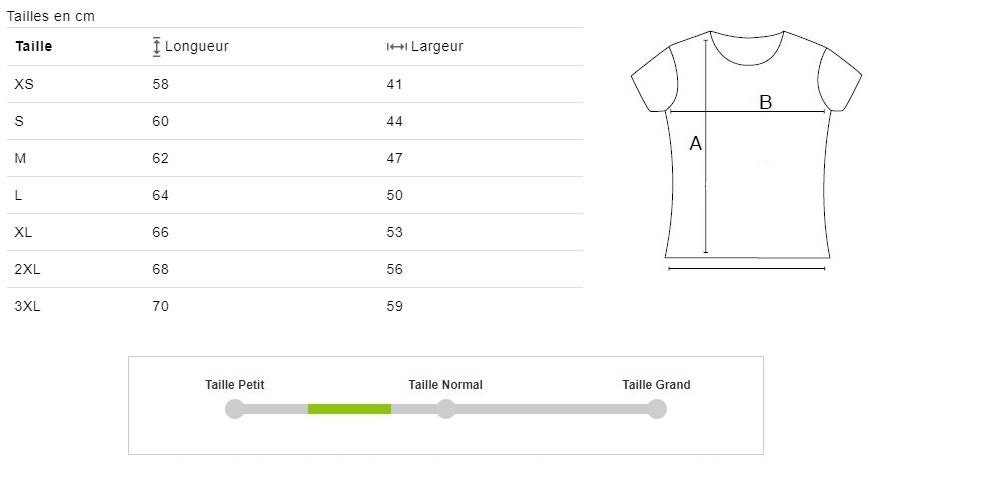Select the M size row

point(295,158)
